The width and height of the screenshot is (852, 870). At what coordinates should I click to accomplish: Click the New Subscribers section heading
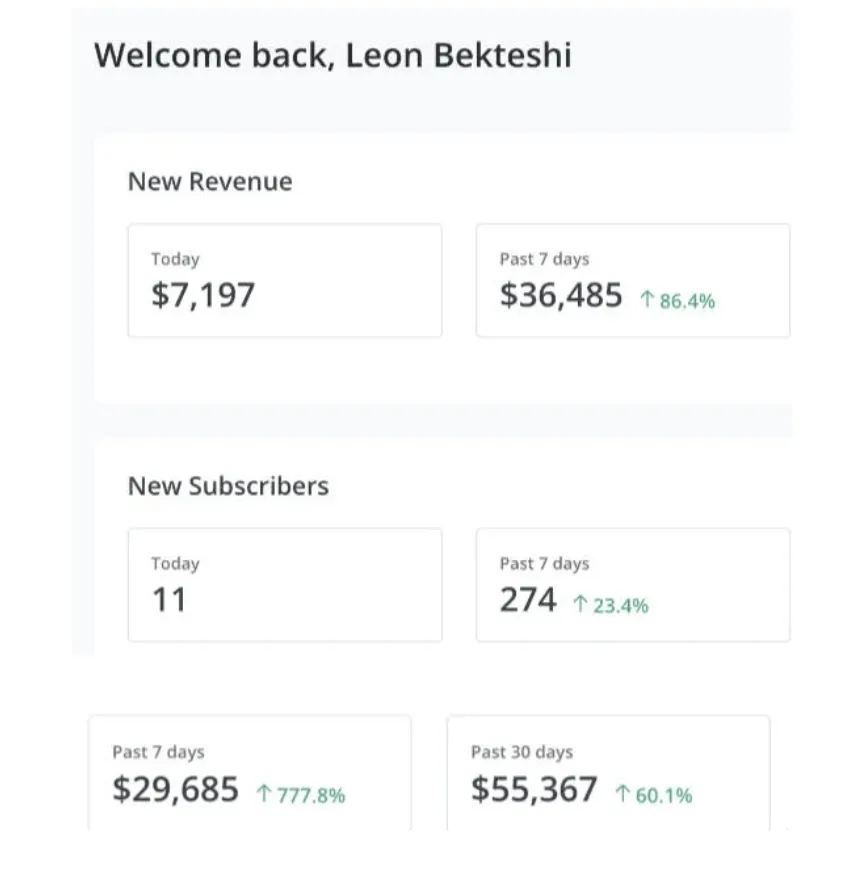point(228,487)
